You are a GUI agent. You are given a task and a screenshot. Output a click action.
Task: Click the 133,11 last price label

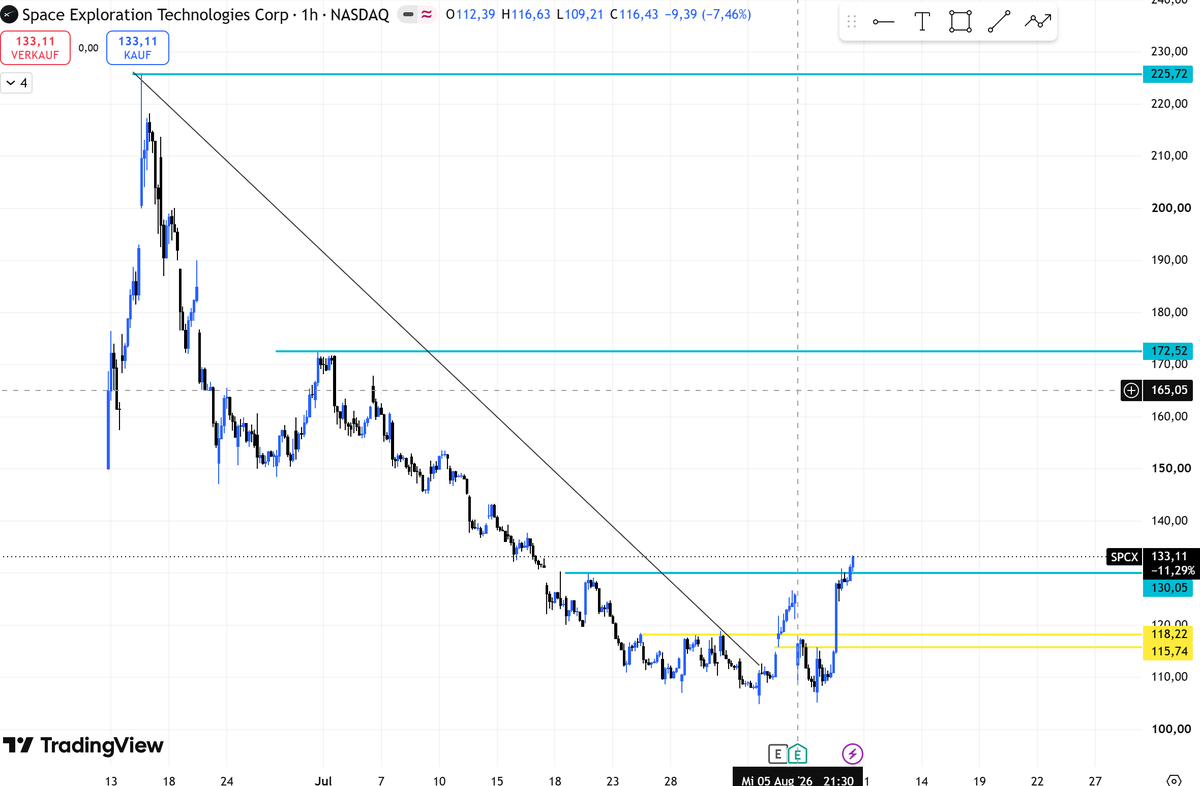point(1169,556)
